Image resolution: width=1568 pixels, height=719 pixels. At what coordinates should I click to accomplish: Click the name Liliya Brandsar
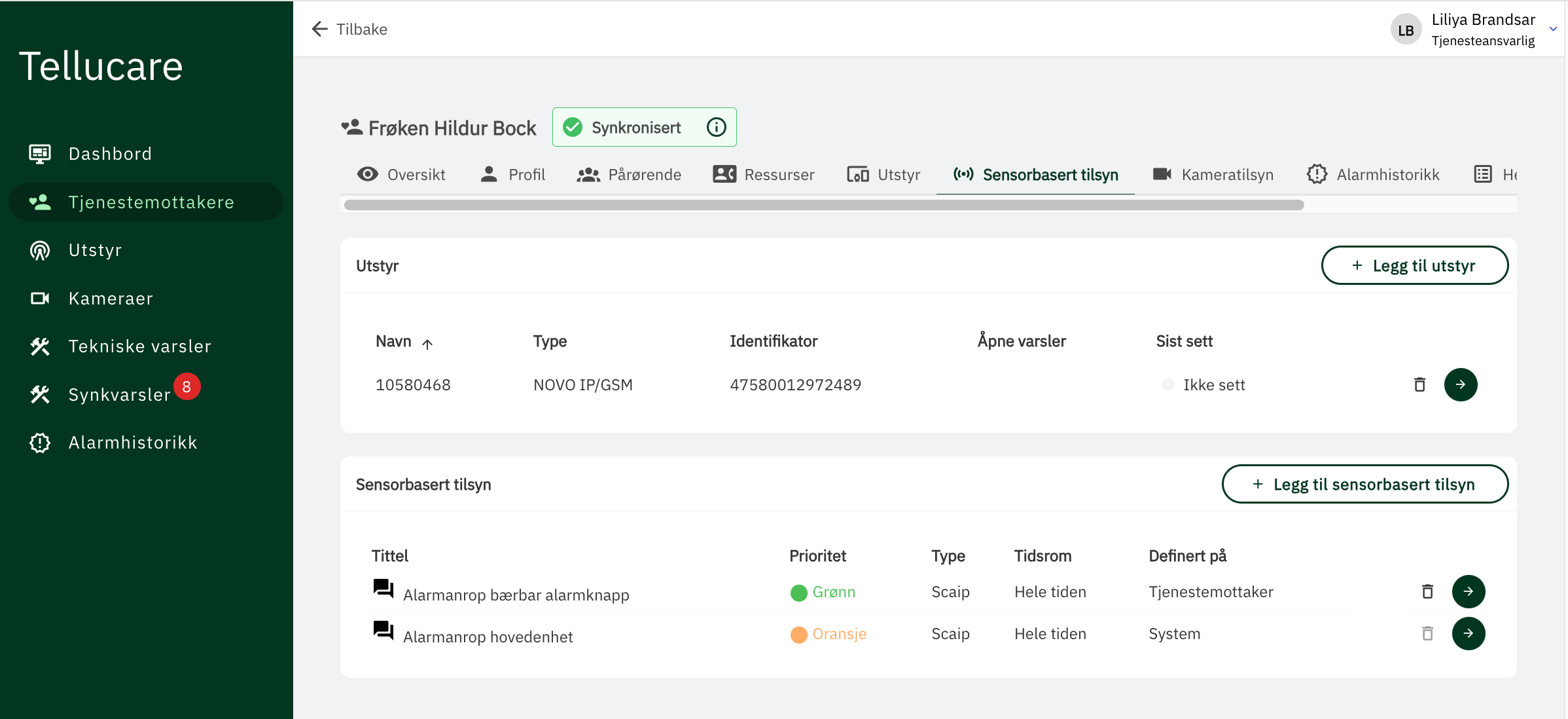[x=1483, y=20]
